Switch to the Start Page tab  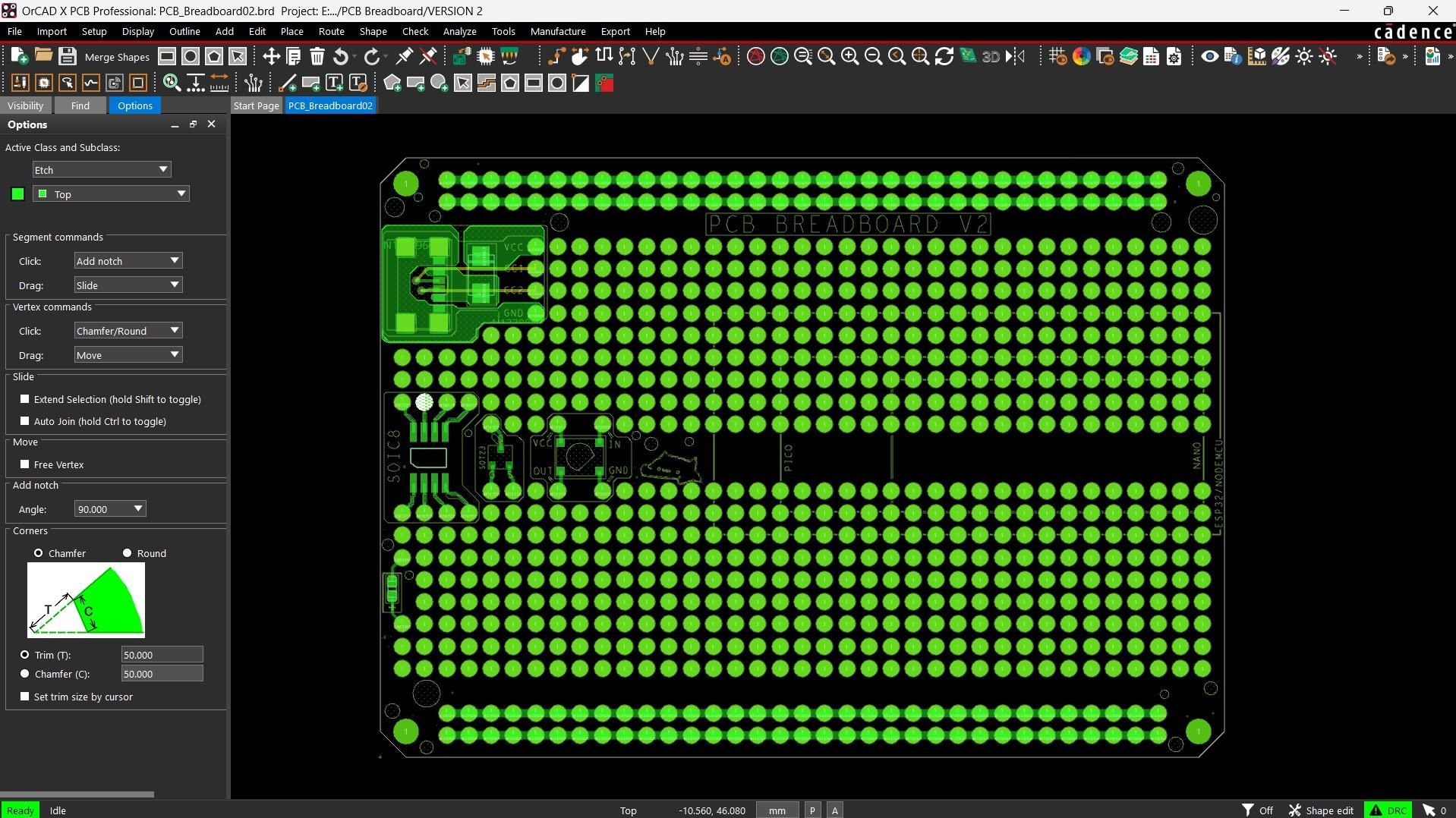(x=256, y=105)
